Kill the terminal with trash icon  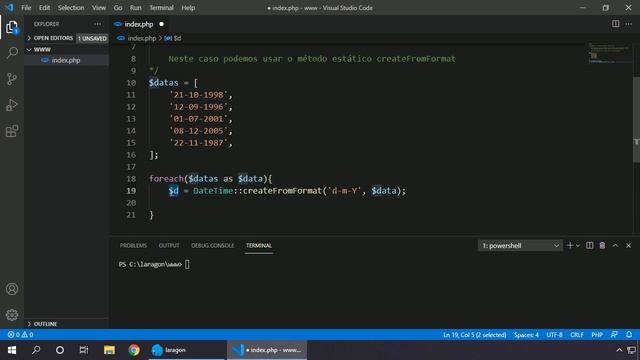pos(602,245)
